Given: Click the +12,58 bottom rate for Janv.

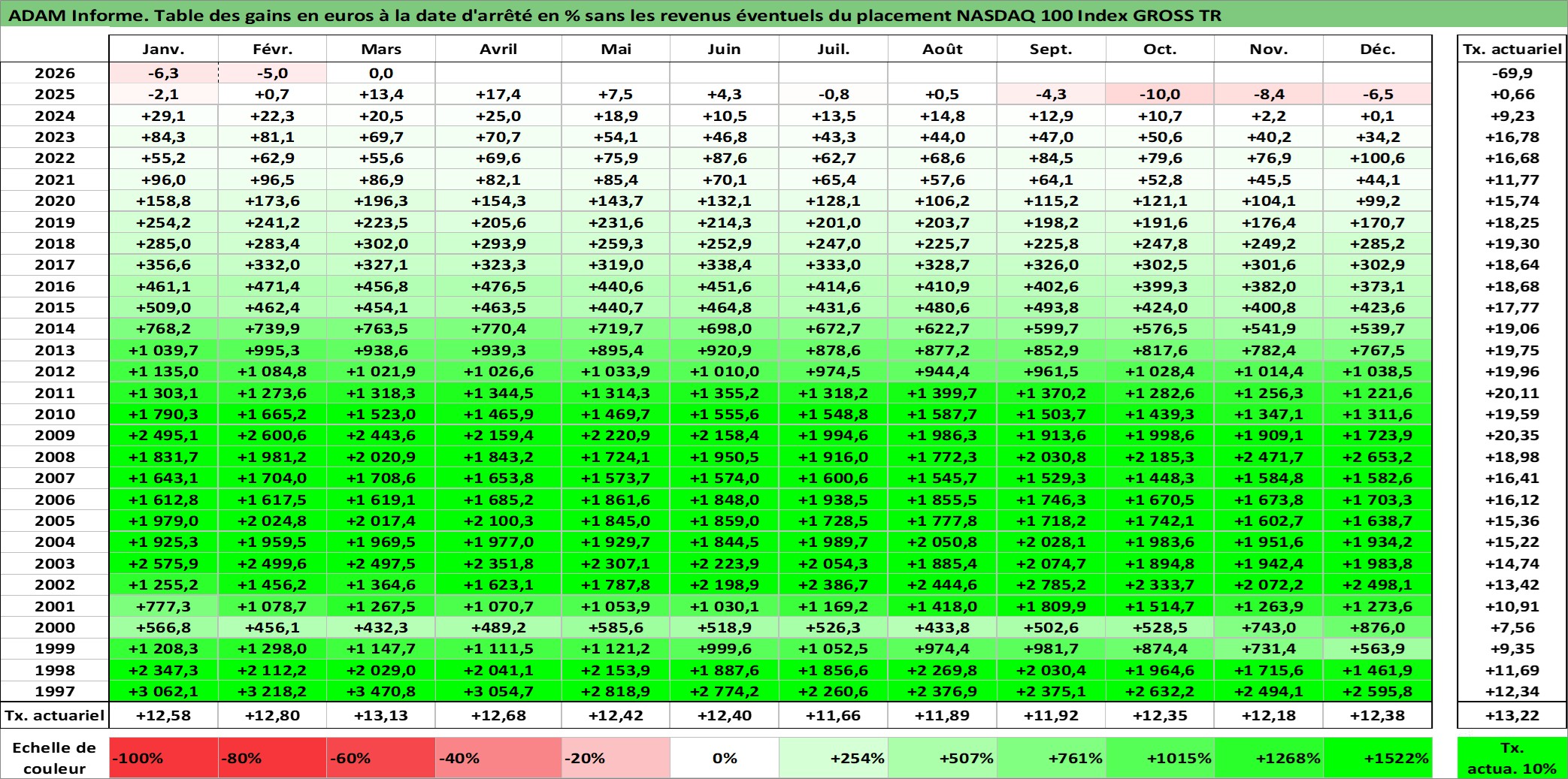Looking at the screenshot, I should click(x=164, y=715).
